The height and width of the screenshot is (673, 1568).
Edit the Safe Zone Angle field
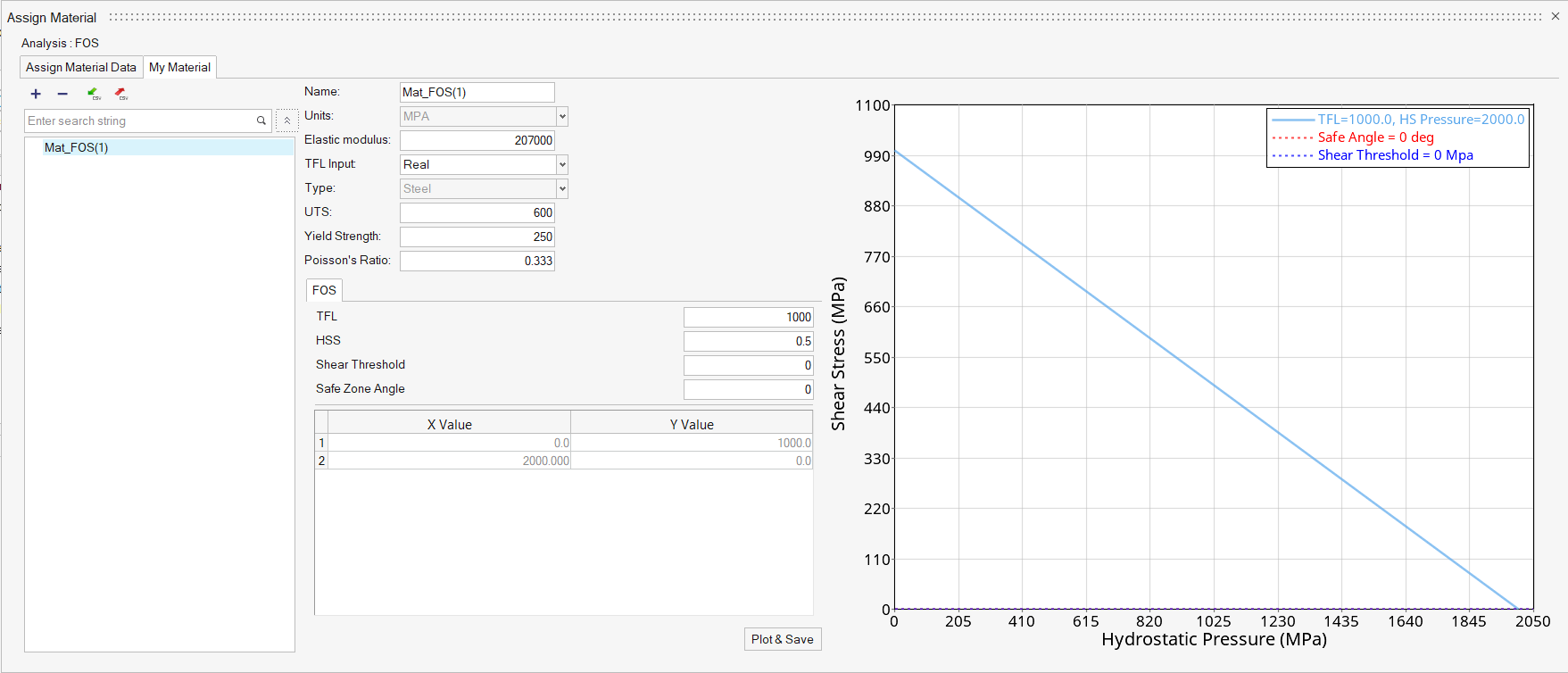coord(748,389)
